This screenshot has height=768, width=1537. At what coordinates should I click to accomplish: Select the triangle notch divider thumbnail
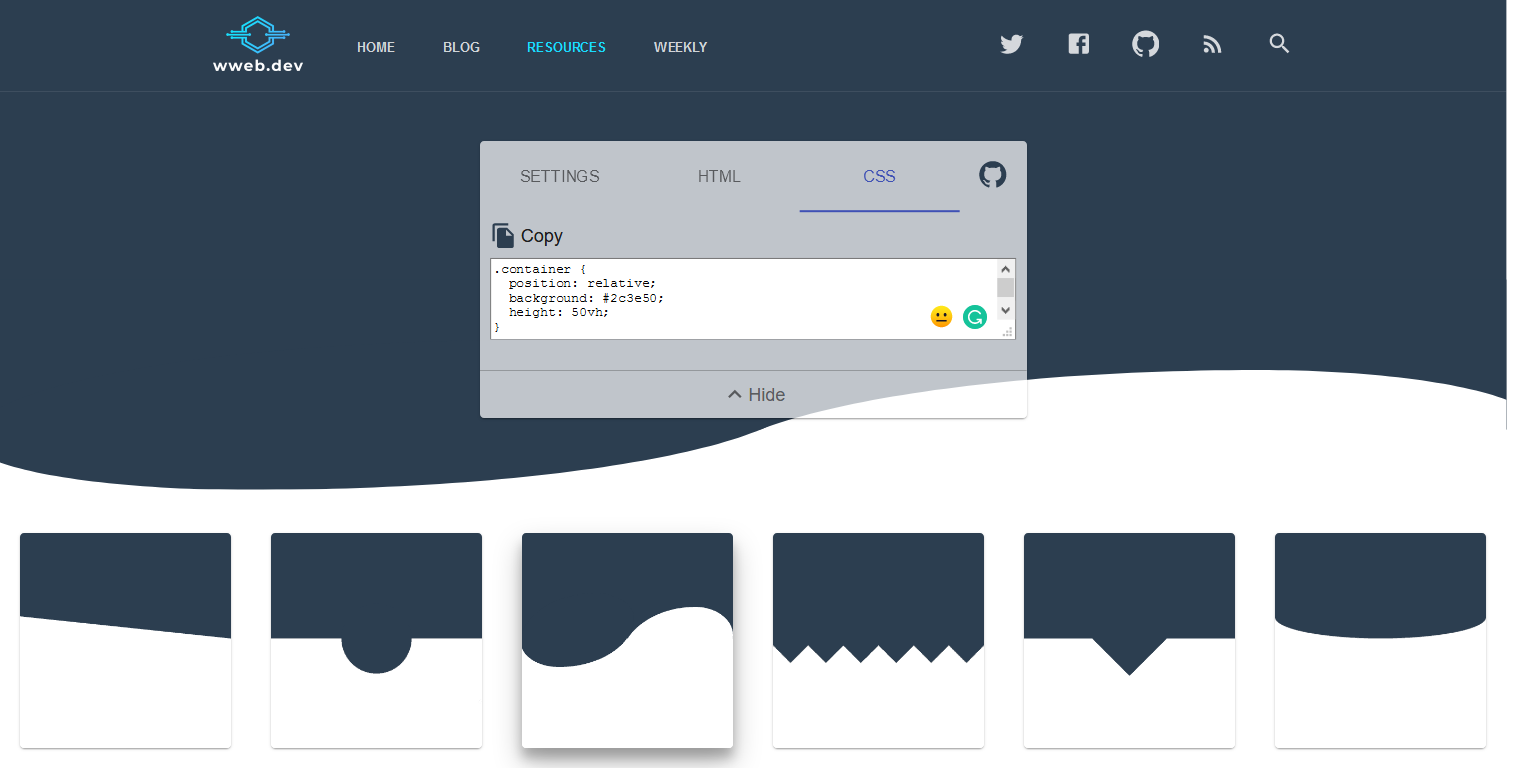pyautogui.click(x=1129, y=640)
